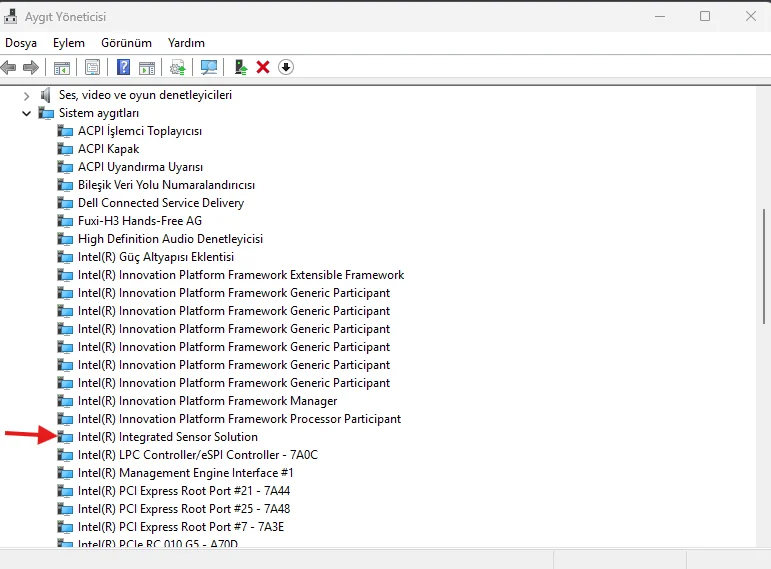Maximize the Aygıt Yöneticisi window

pyautogui.click(x=705, y=16)
